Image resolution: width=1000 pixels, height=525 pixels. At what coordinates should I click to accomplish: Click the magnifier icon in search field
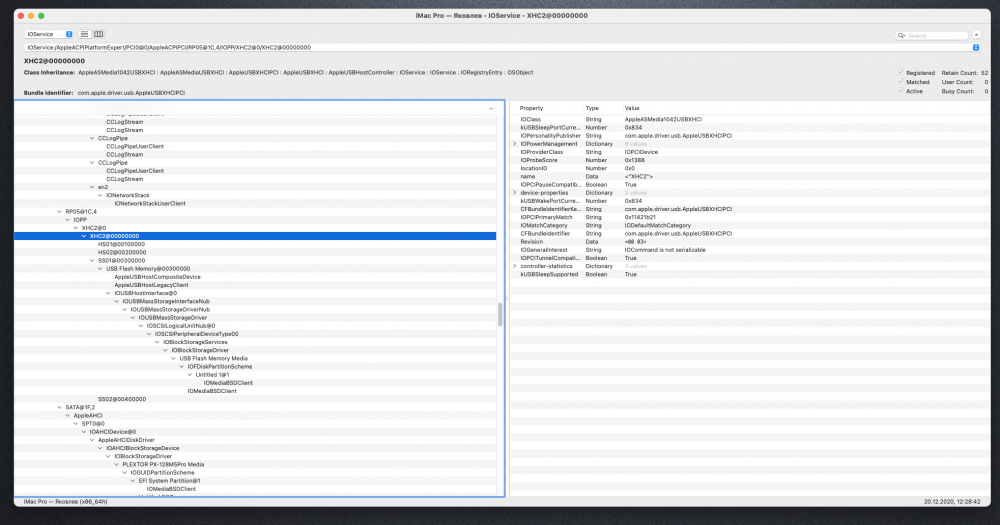pyautogui.click(x=901, y=36)
